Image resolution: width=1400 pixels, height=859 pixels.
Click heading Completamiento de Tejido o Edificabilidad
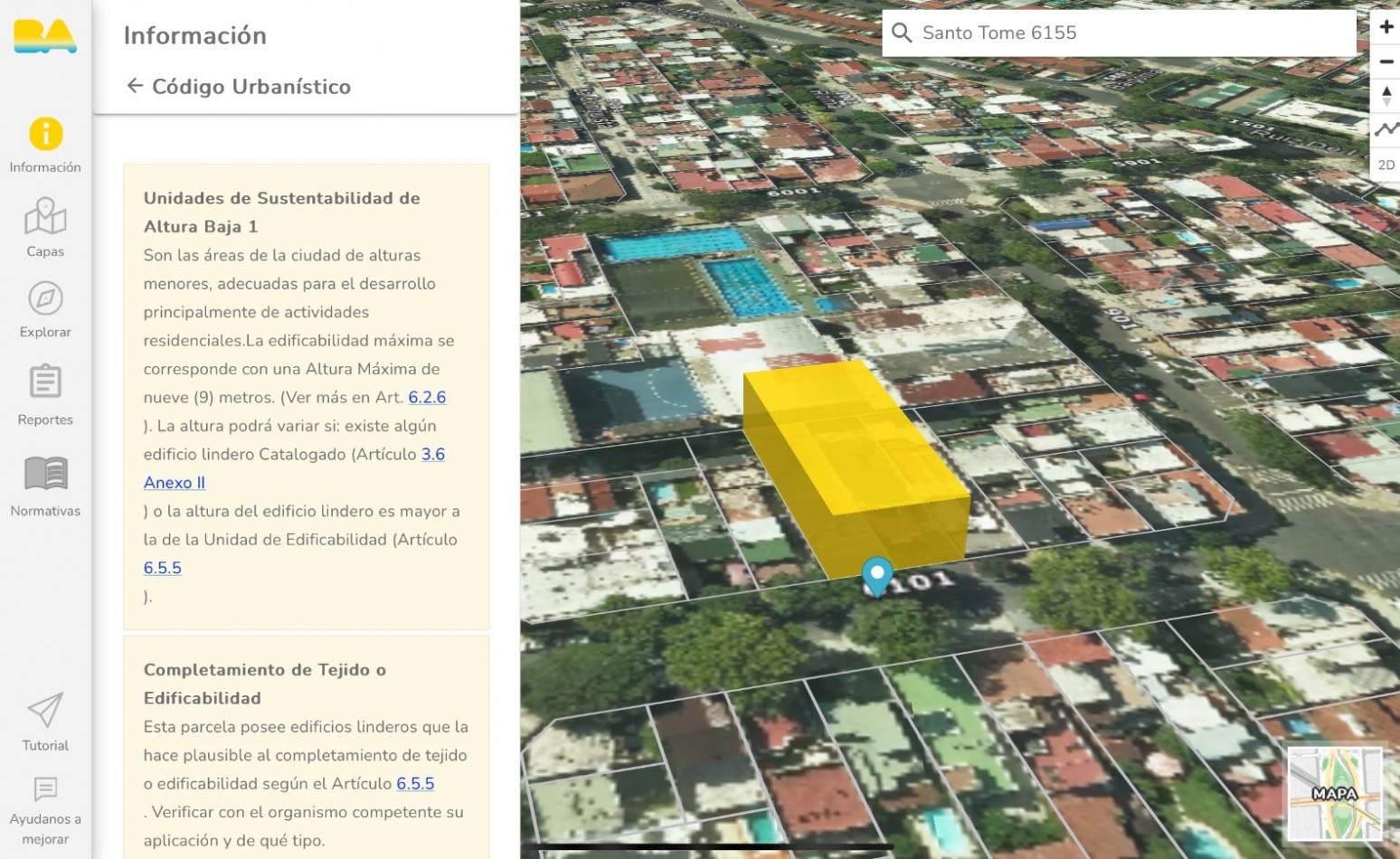point(265,684)
